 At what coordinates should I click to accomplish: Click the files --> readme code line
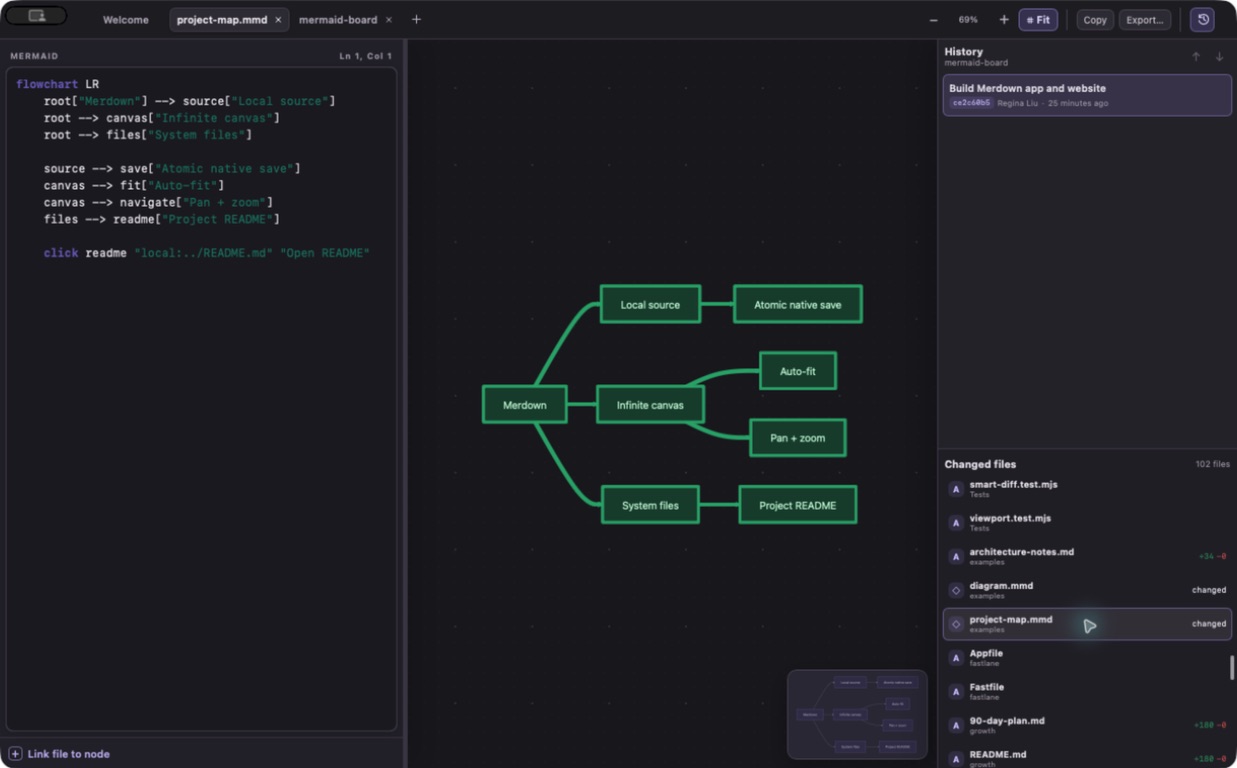(x=162, y=219)
